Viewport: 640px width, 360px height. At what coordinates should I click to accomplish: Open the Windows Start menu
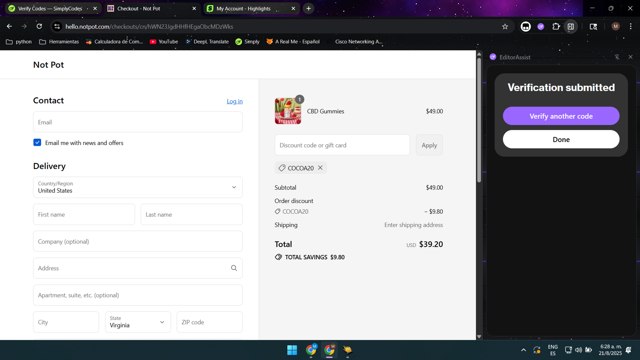point(292,350)
